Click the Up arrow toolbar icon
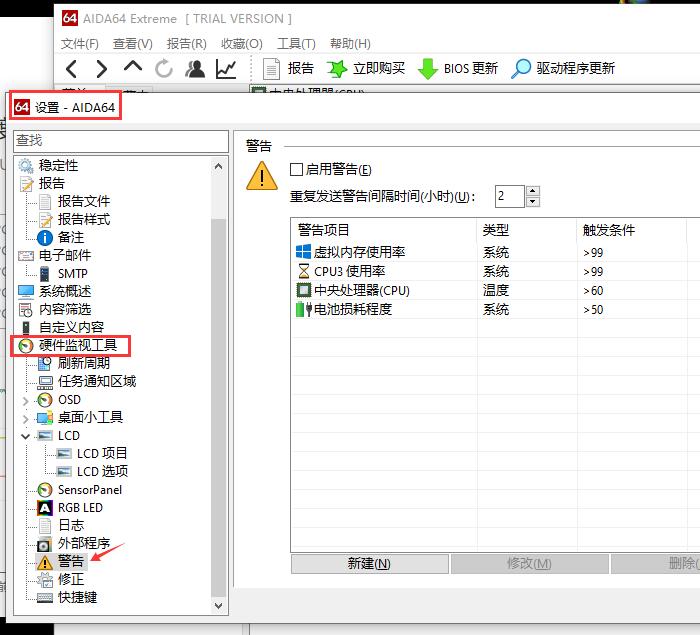The width and height of the screenshot is (700, 635). point(133,67)
